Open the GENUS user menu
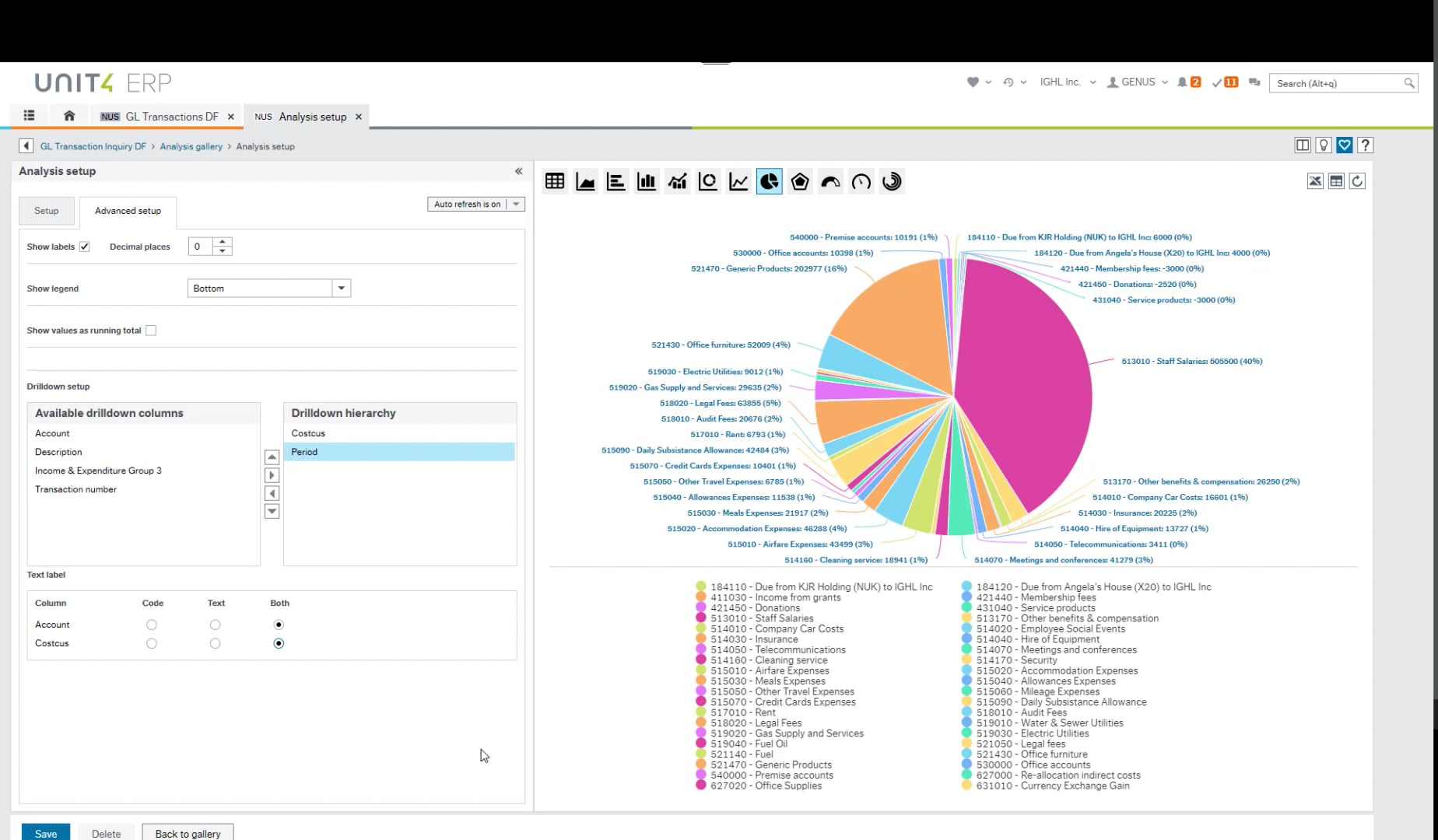Viewport: 1438px width, 840px height. click(1138, 82)
